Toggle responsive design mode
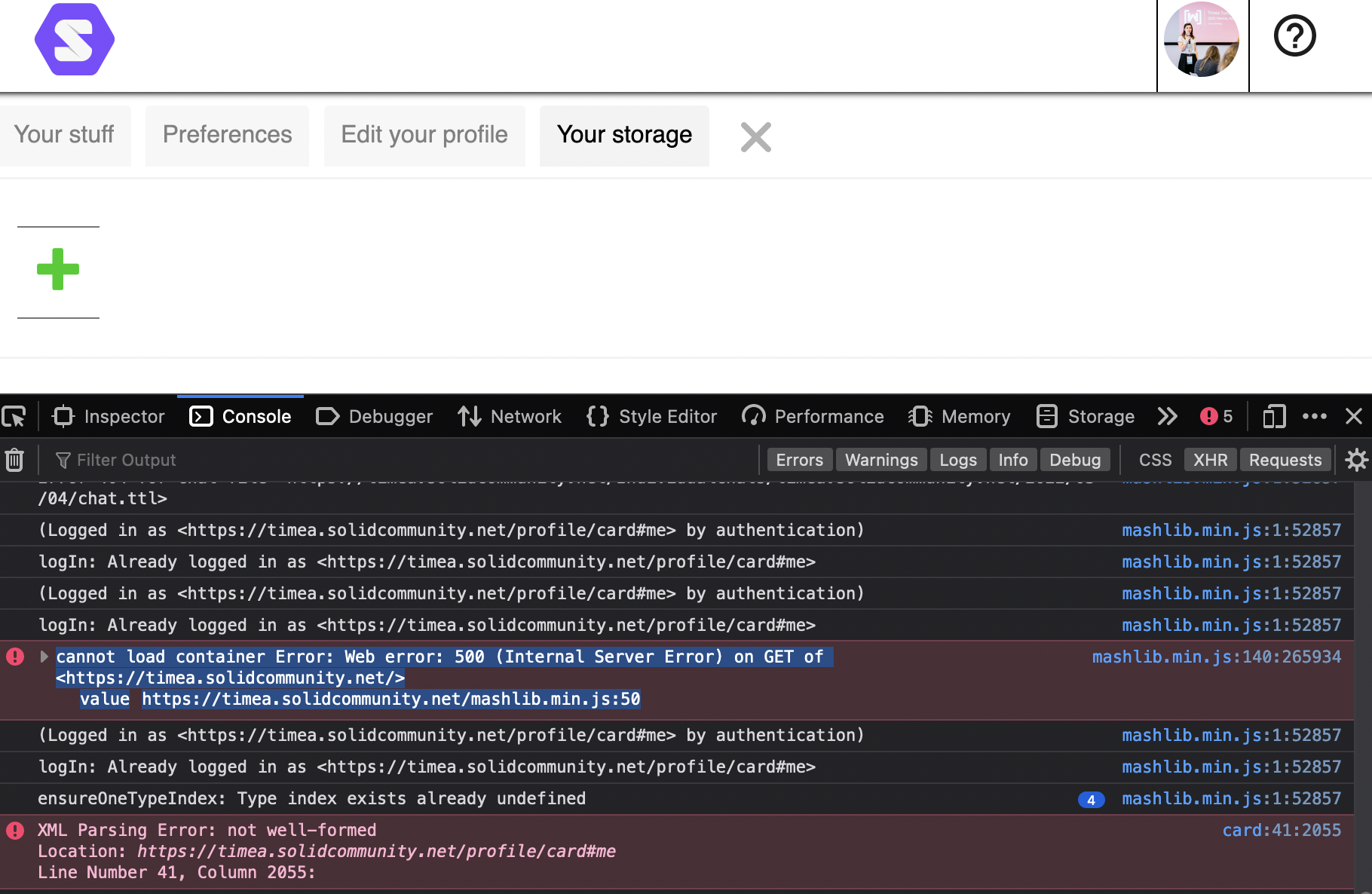1372x894 pixels. click(x=1274, y=416)
